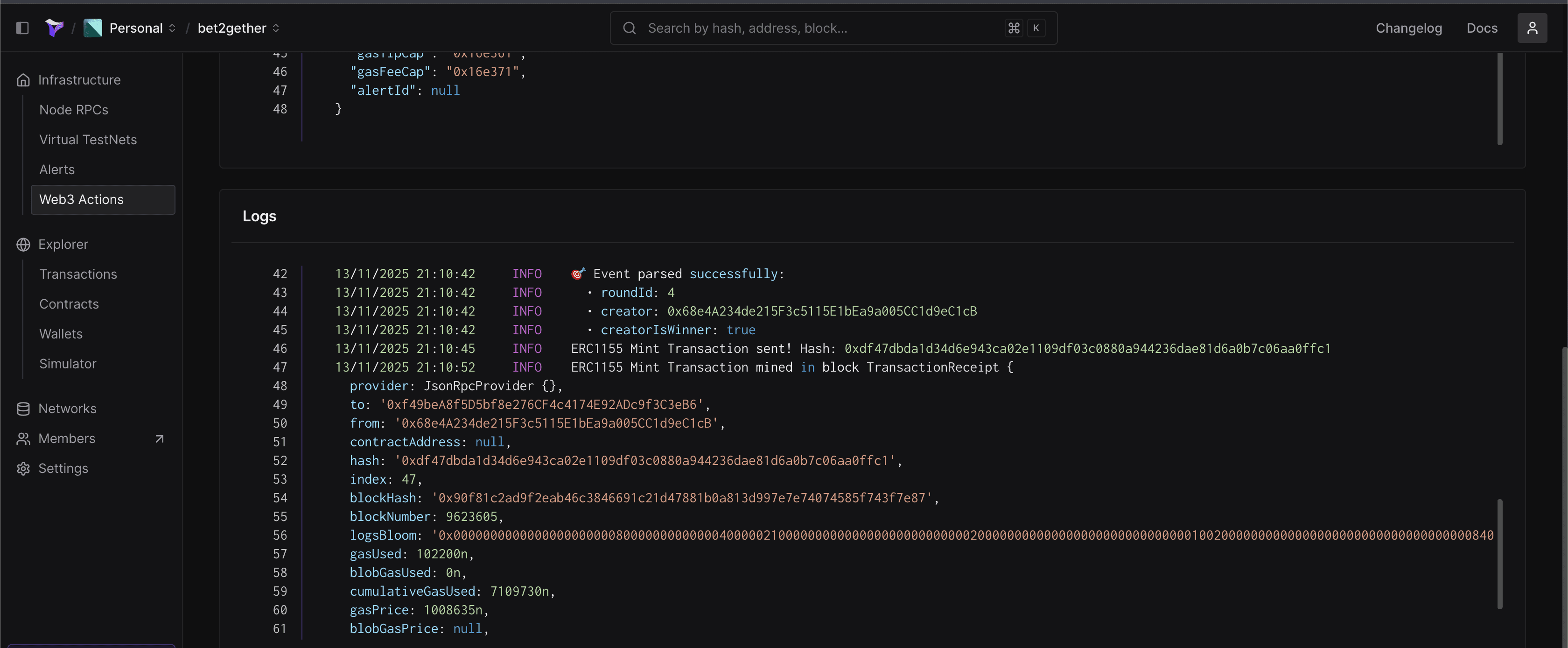
Task: Open the bet2gether project switcher dropdown
Action: click(276, 28)
